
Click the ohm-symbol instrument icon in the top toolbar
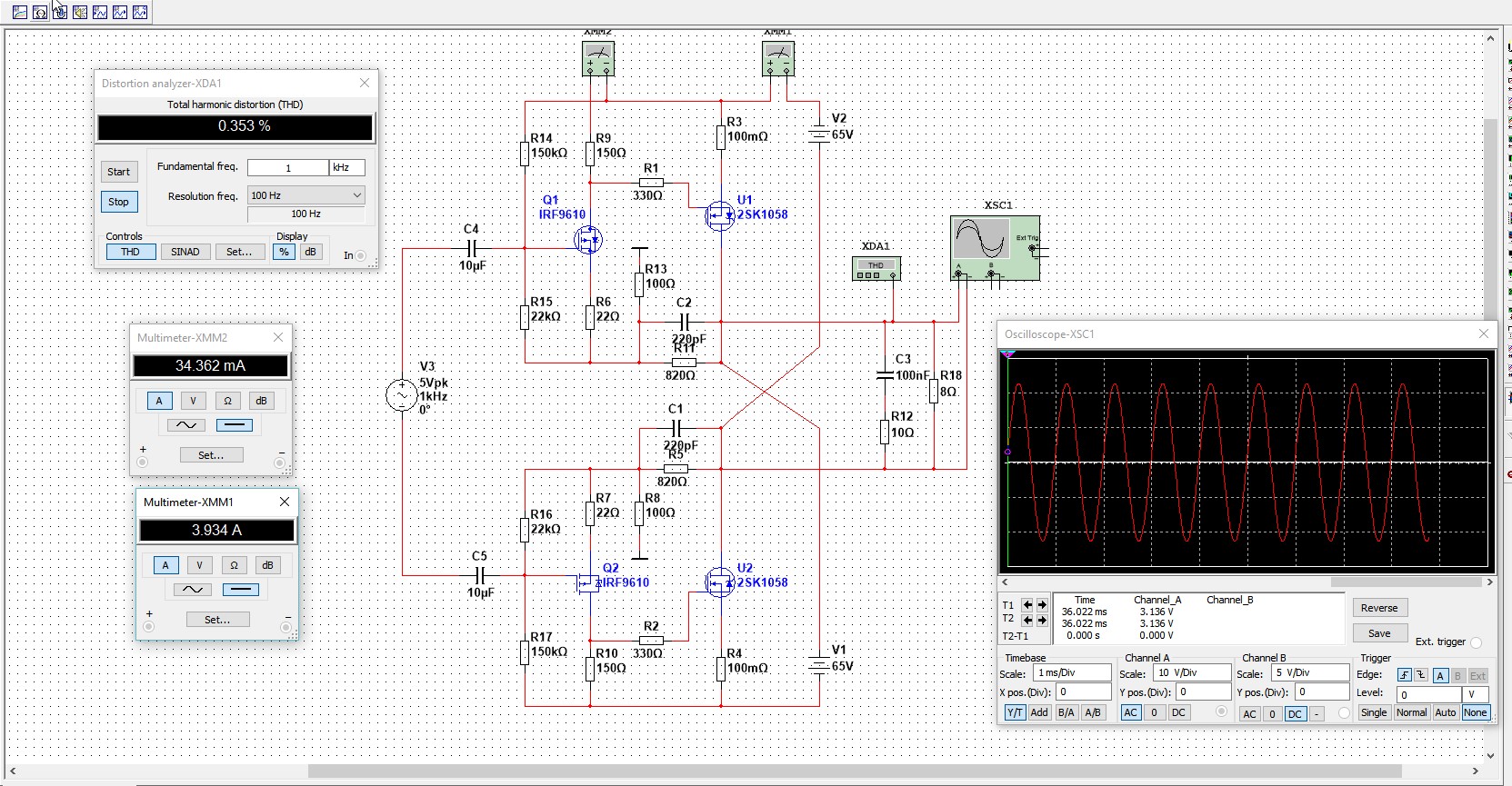[40, 12]
